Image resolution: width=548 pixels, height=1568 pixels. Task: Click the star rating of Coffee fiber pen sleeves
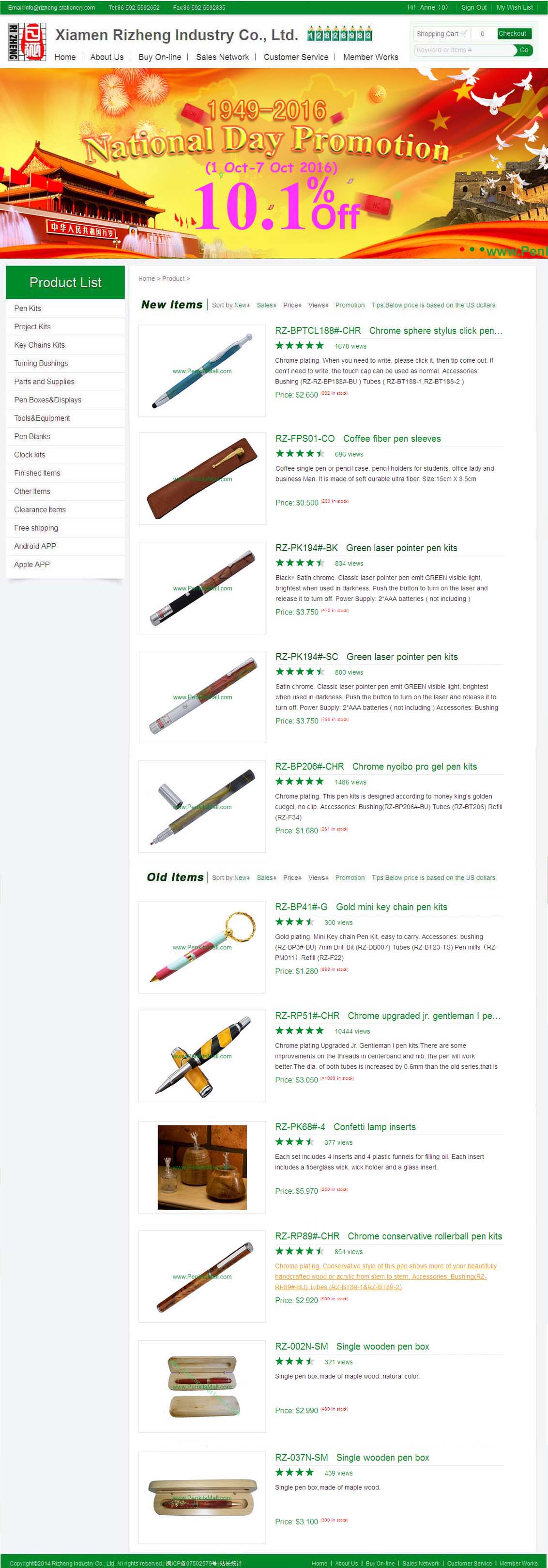[x=300, y=453]
